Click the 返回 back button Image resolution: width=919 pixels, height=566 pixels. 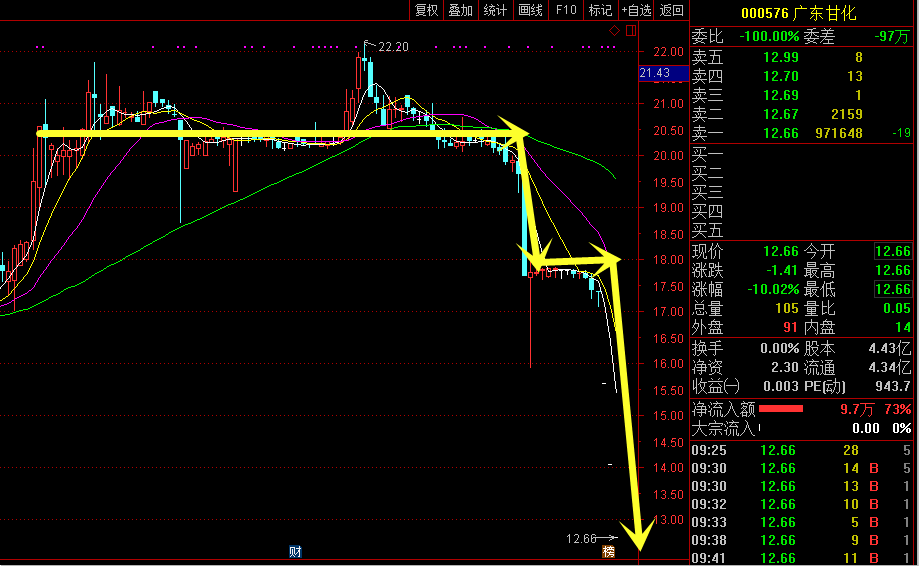[672, 10]
